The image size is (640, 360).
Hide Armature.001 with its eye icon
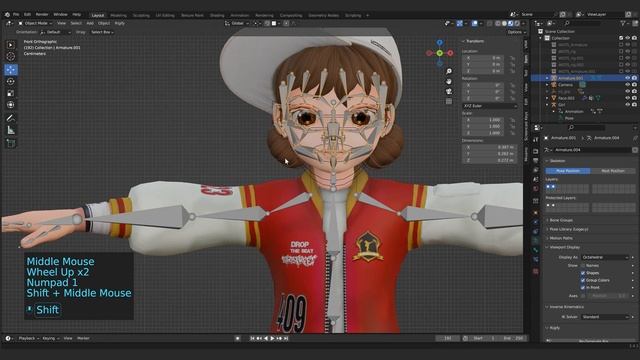coord(628,78)
